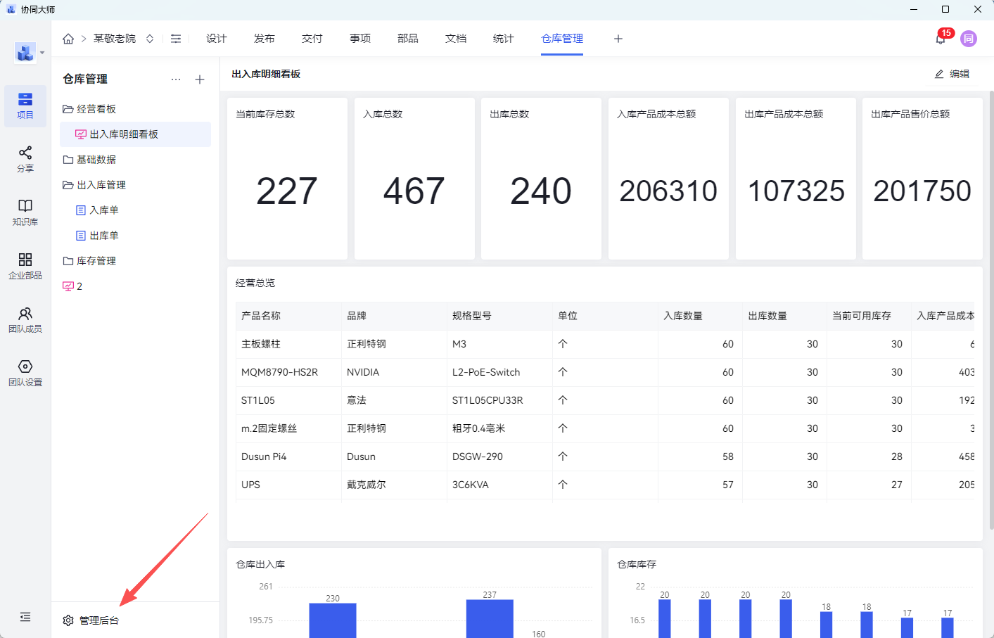Open the more options ellipsis beside 仓库管理
The width and height of the screenshot is (994, 638).
(176, 79)
